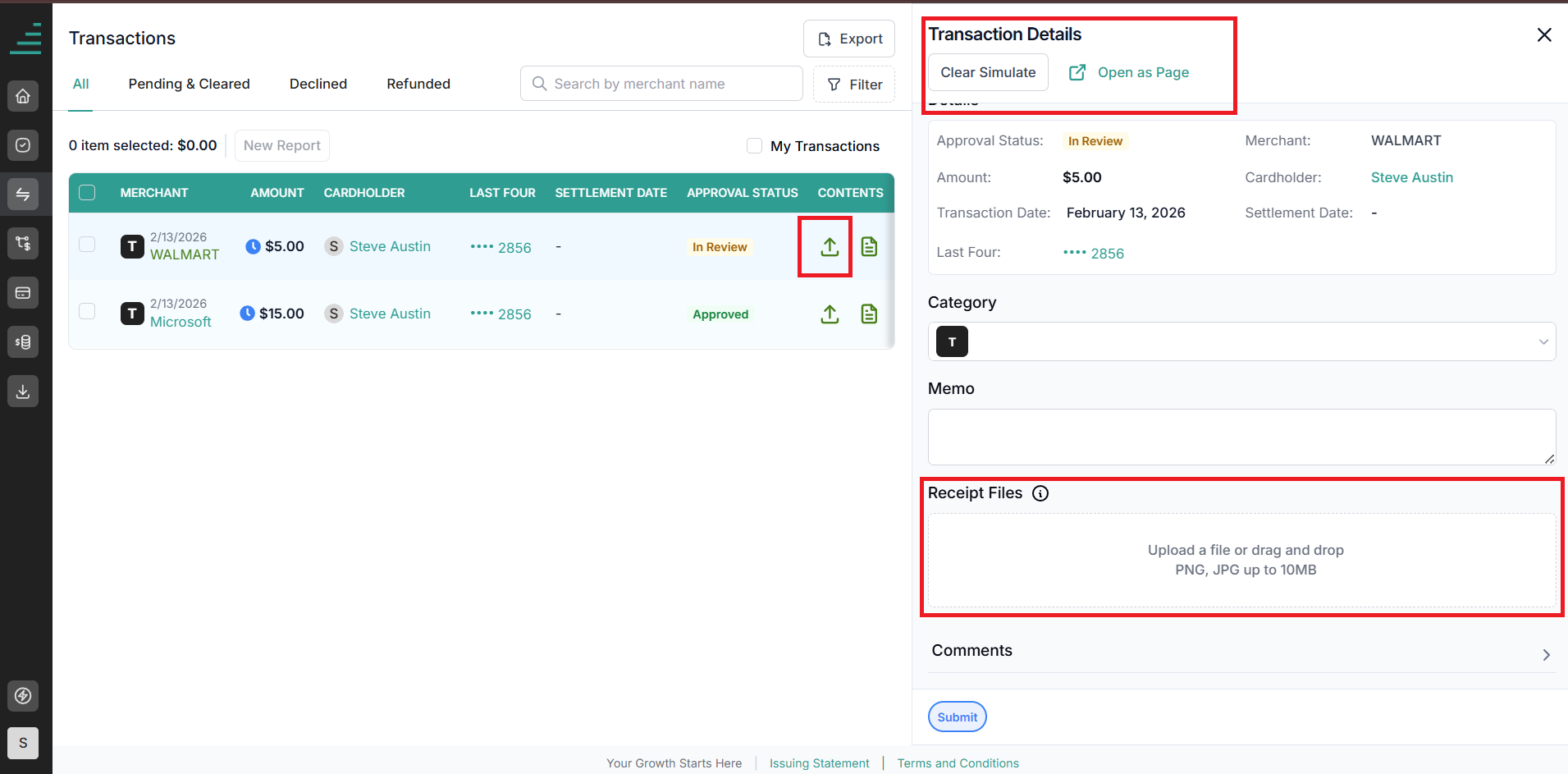The image size is (1568, 774).
Task: Click card 2856 in WALMART row
Action: 501,247
